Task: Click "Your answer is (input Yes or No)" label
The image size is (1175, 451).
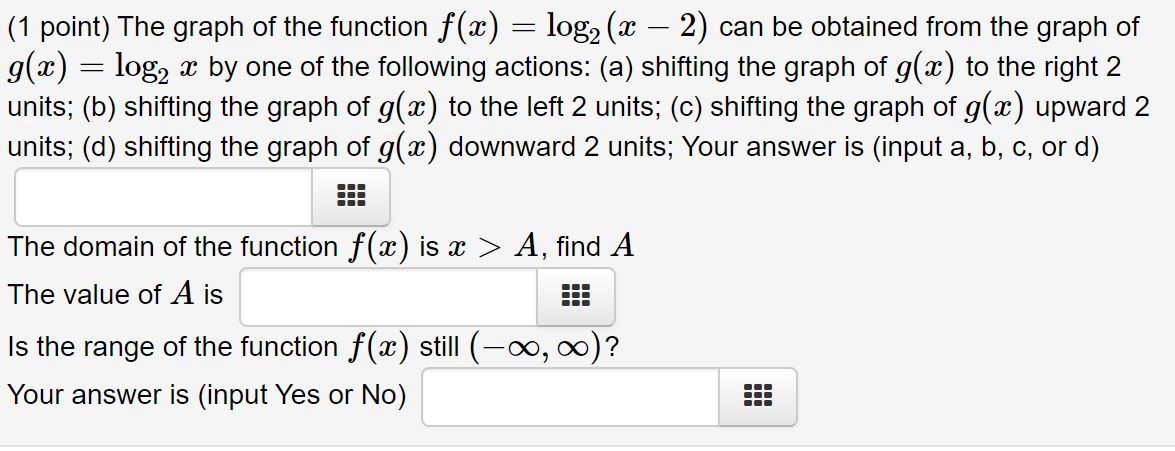Action: tap(207, 395)
